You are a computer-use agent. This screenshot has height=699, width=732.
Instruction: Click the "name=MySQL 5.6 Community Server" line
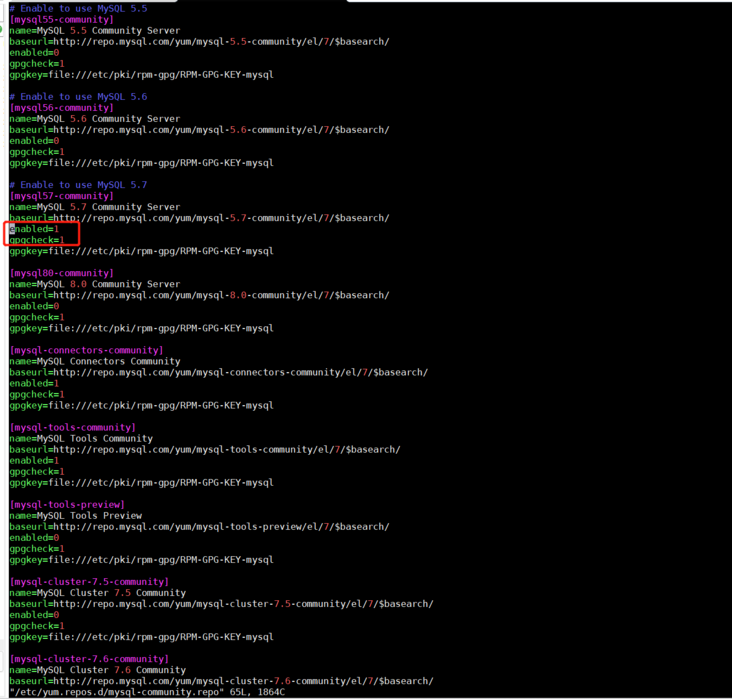tap(95, 119)
